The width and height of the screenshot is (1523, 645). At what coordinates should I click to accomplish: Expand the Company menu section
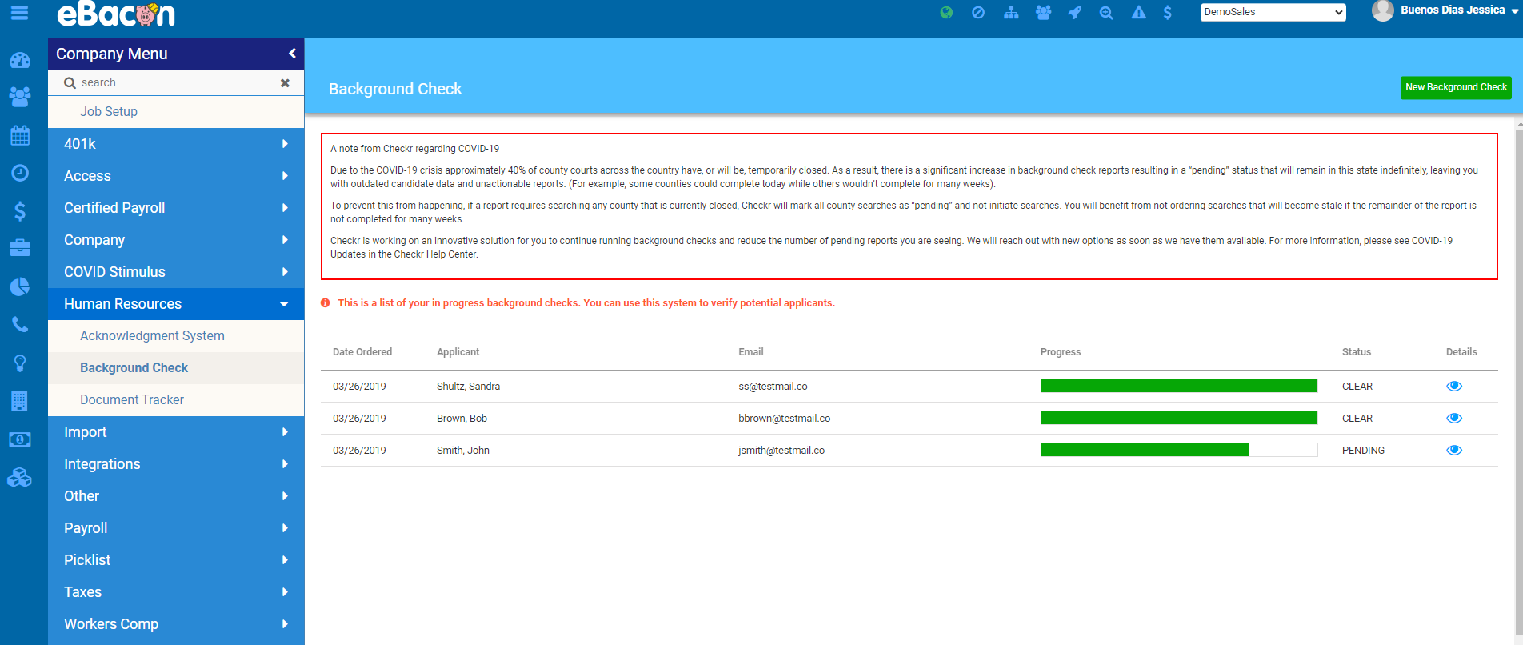[x=176, y=240]
